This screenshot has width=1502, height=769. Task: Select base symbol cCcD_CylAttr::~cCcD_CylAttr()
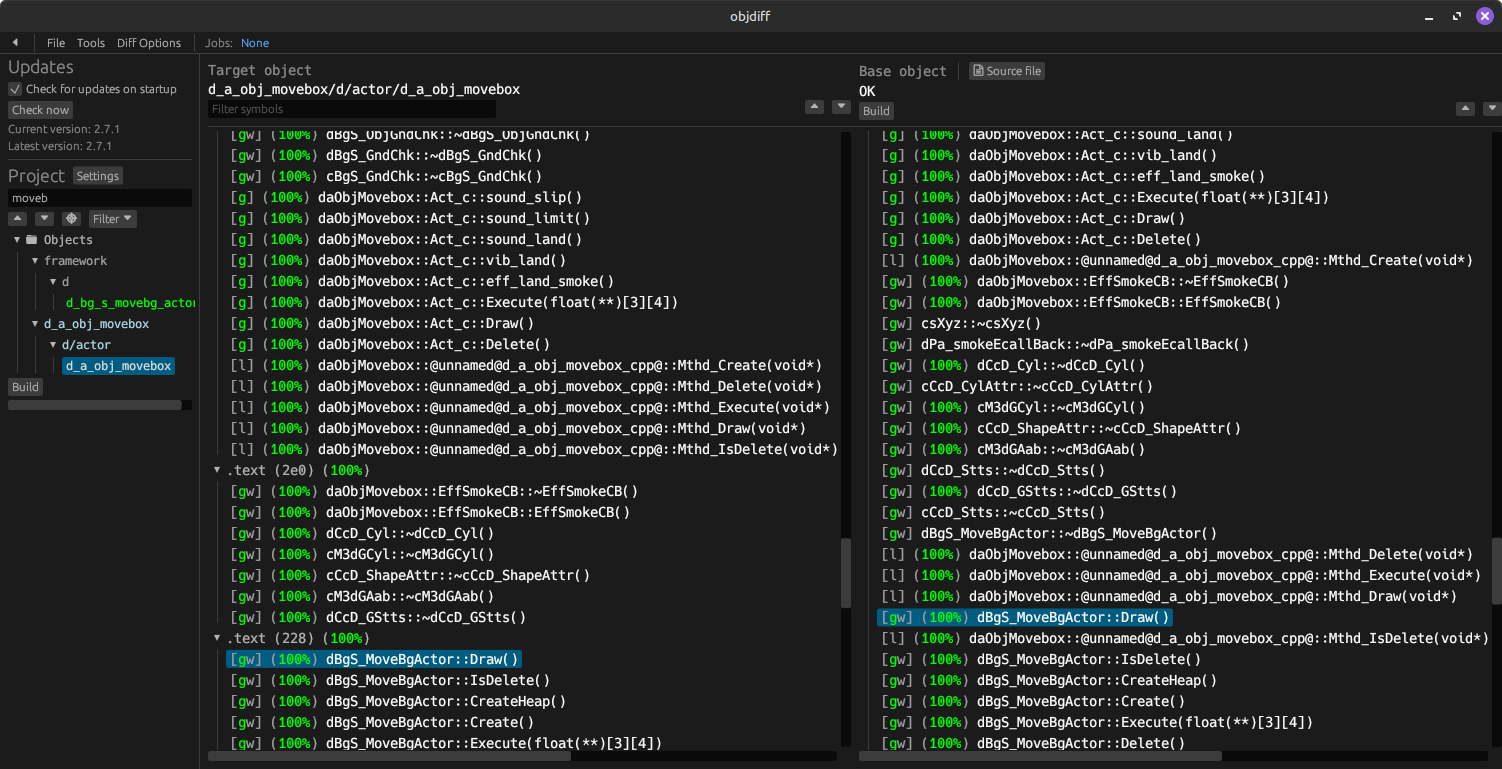(1017, 386)
